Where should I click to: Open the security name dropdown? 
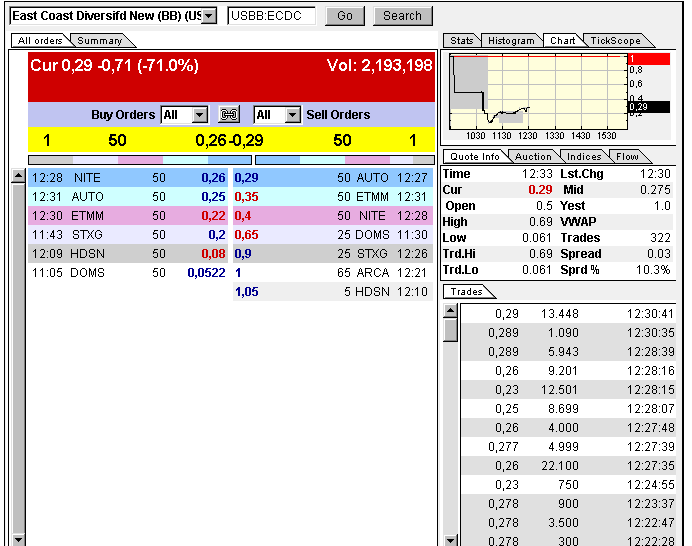point(208,16)
